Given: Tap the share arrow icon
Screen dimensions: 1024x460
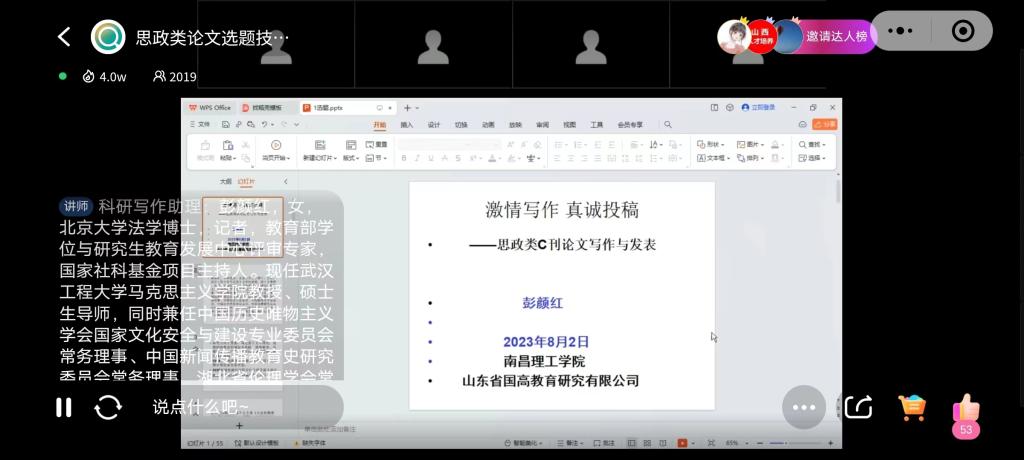Looking at the screenshot, I should point(858,407).
